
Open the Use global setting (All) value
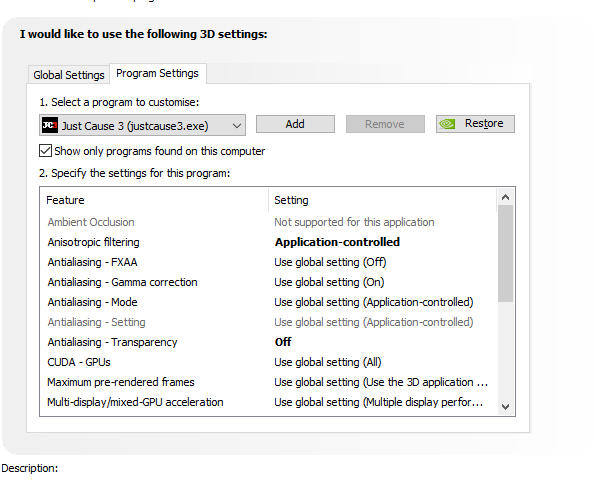click(328, 362)
